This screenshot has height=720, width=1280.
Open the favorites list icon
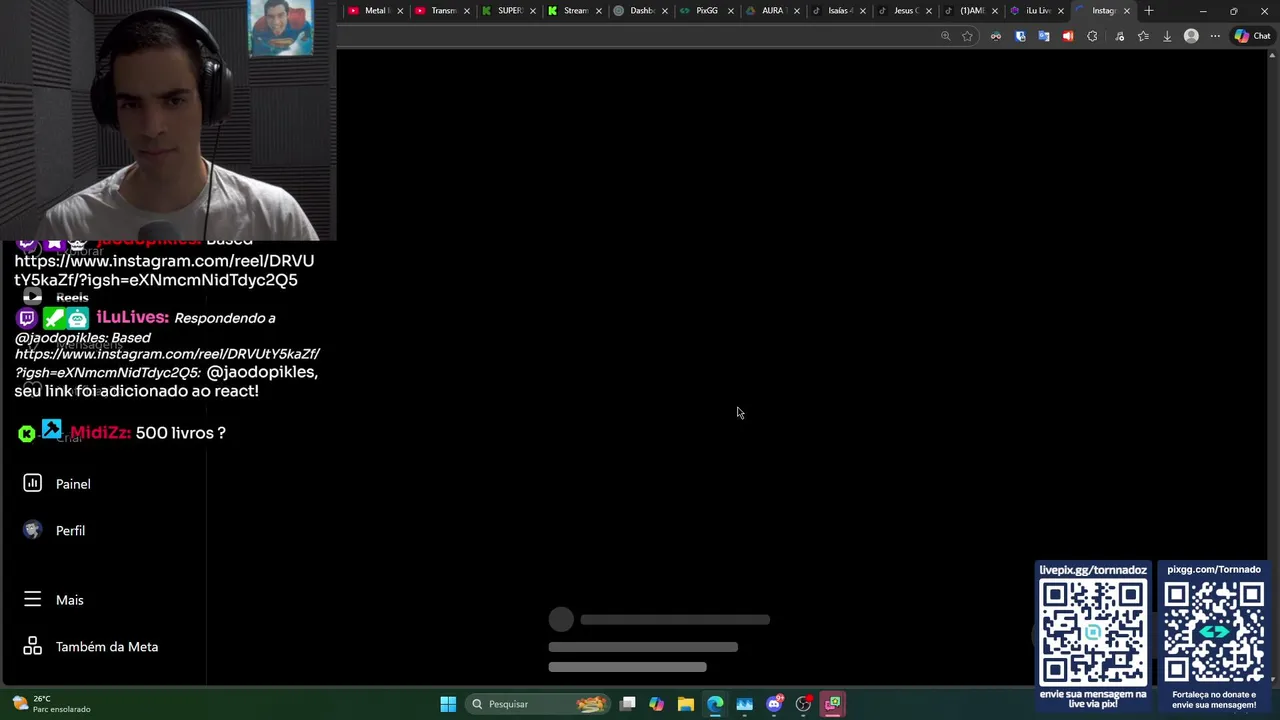tap(1143, 36)
